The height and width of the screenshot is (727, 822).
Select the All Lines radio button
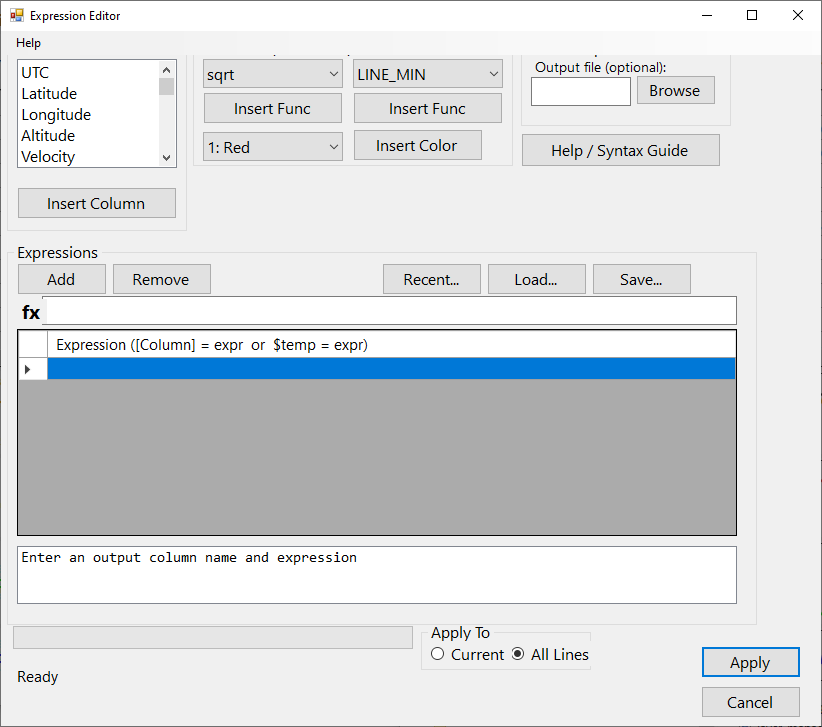click(x=518, y=654)
